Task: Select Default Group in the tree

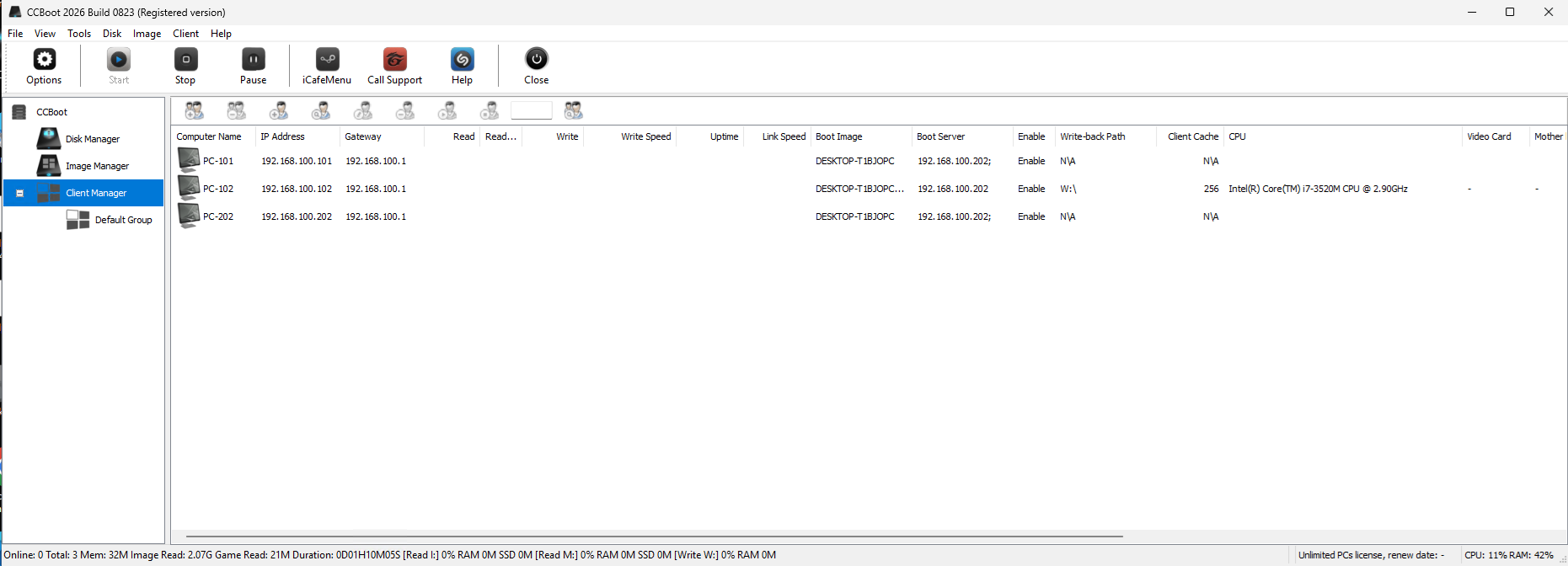Action: (x=123, y=220)
